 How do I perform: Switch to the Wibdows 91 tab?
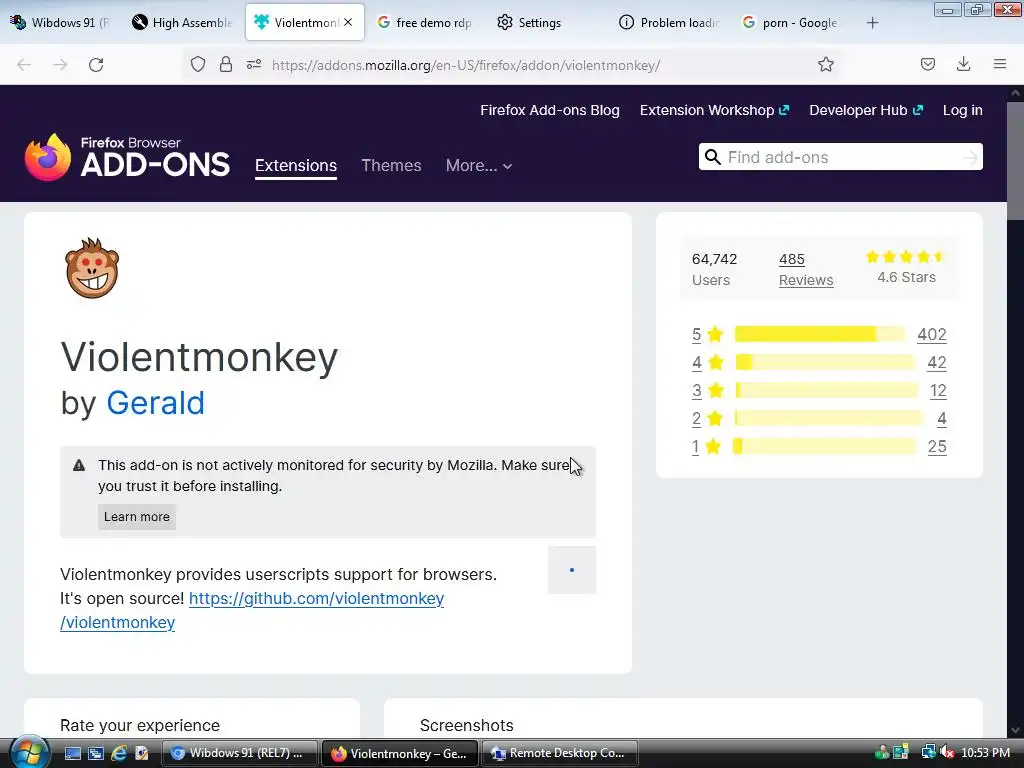pyautogui.click(x=60, y=23)
